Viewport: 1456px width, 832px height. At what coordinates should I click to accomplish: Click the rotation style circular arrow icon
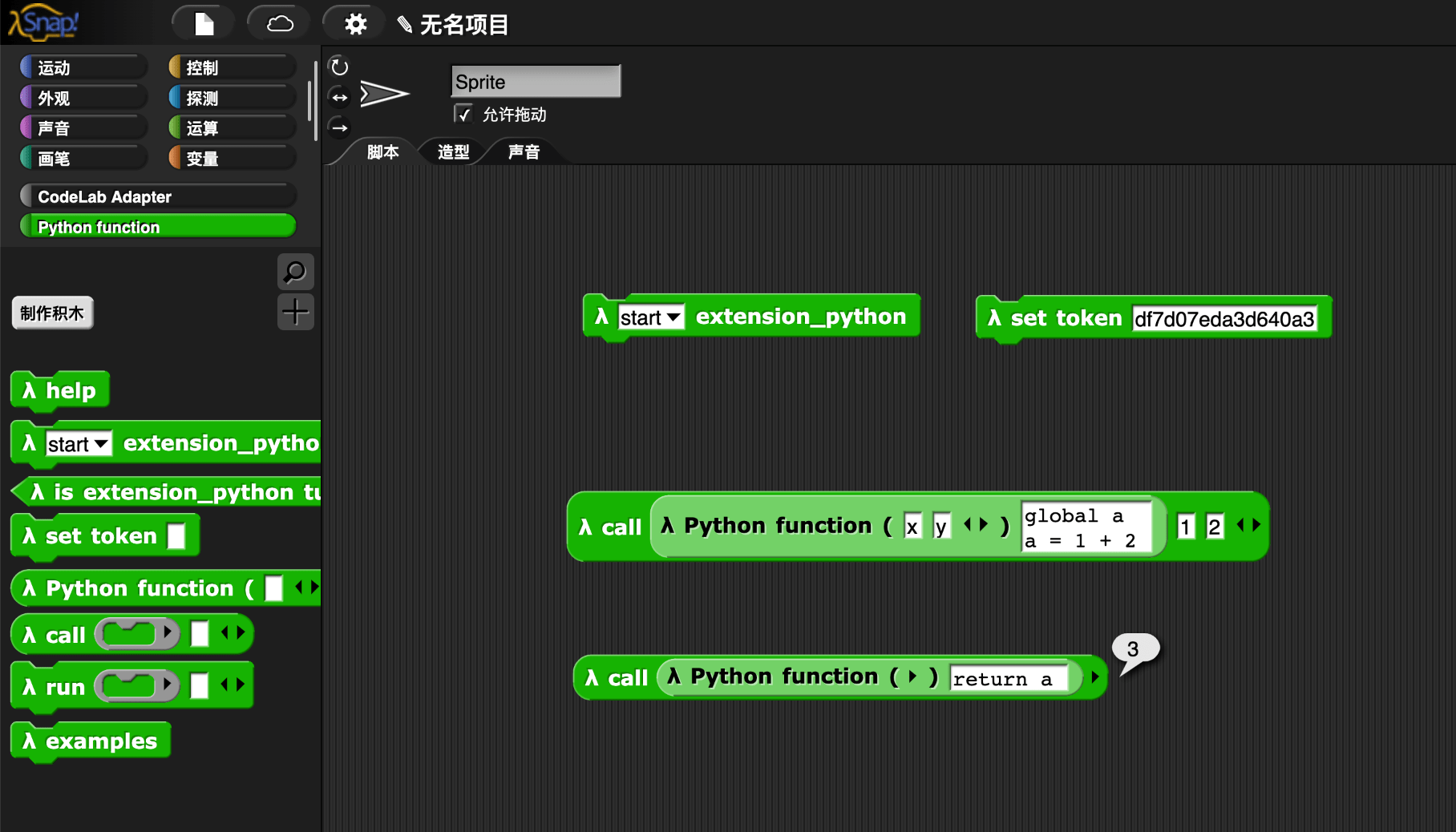tap(339, 67)
